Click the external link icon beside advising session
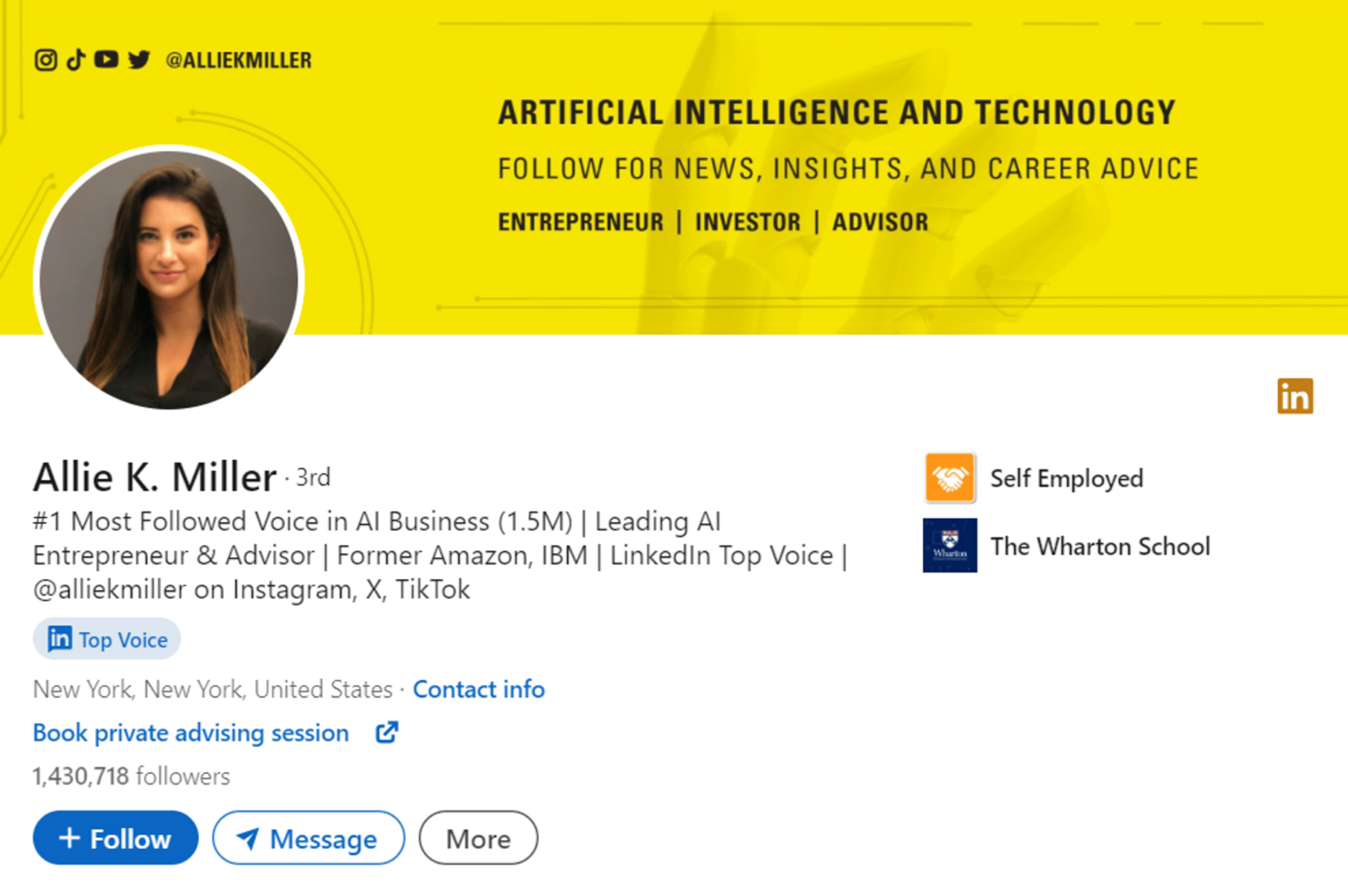 pyautogui.click(x=387, y=733)
